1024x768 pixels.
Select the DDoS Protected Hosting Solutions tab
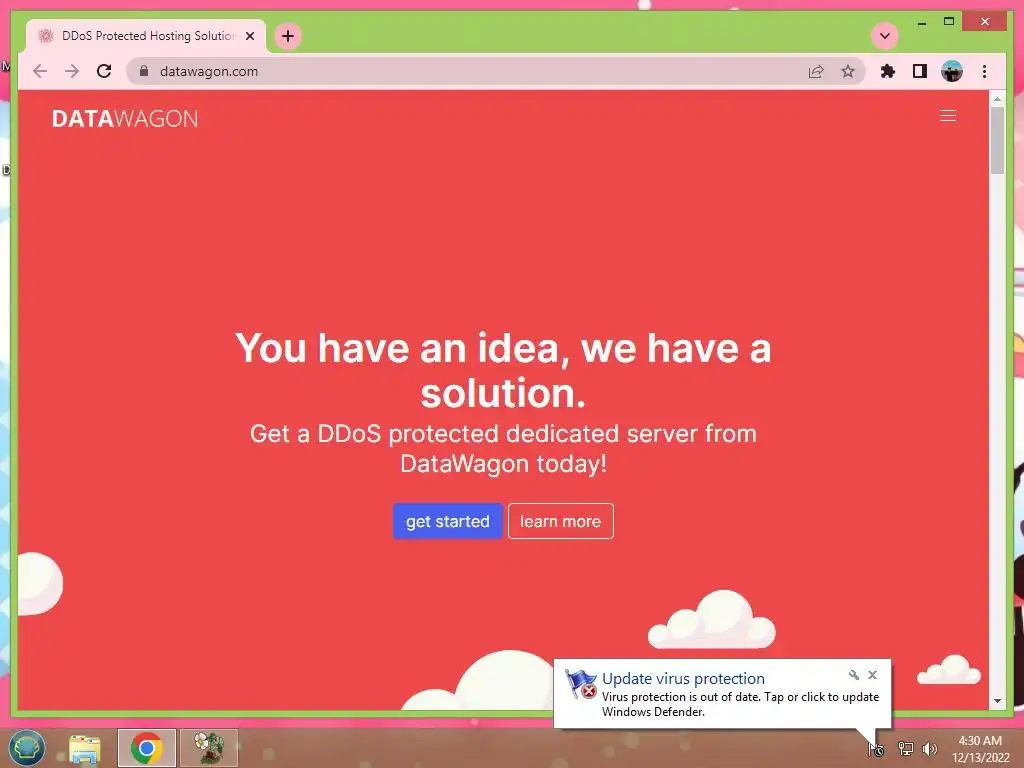146,36
